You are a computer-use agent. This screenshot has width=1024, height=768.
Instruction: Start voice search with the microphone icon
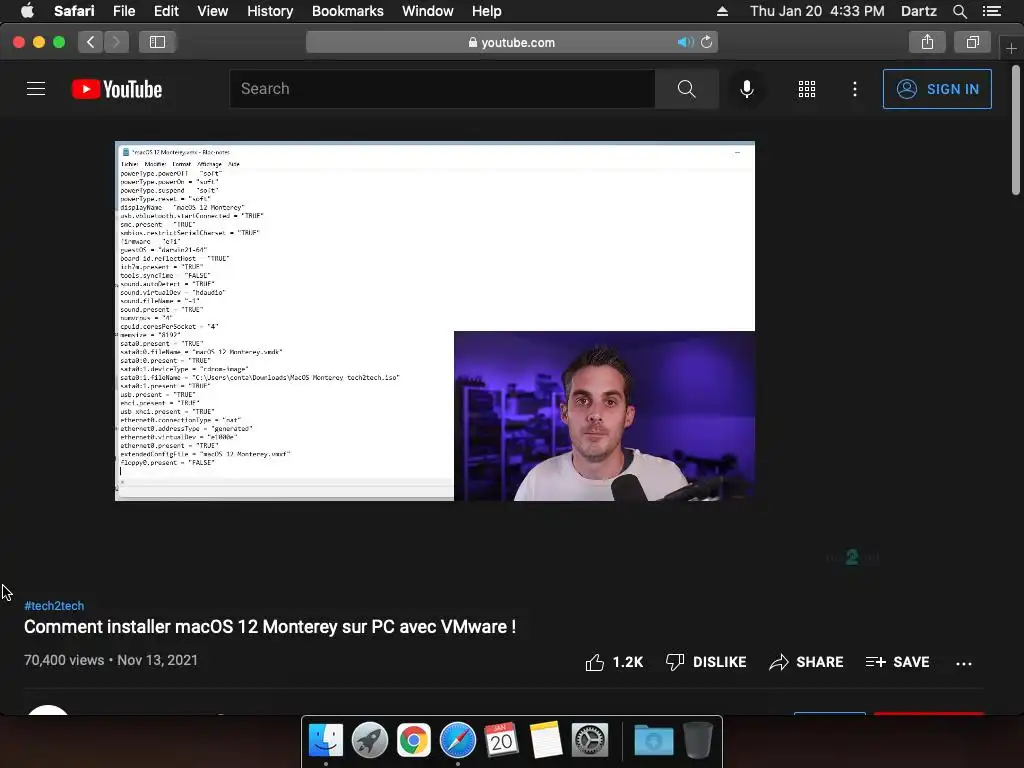(746, 89)
